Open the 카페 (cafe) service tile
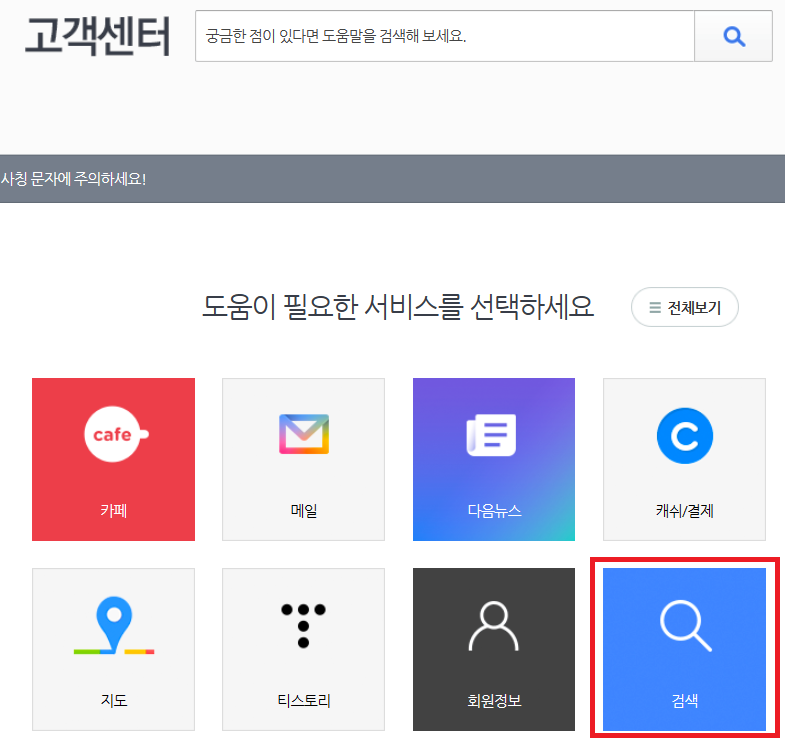 pyautogui.click(x=114, y=459)
